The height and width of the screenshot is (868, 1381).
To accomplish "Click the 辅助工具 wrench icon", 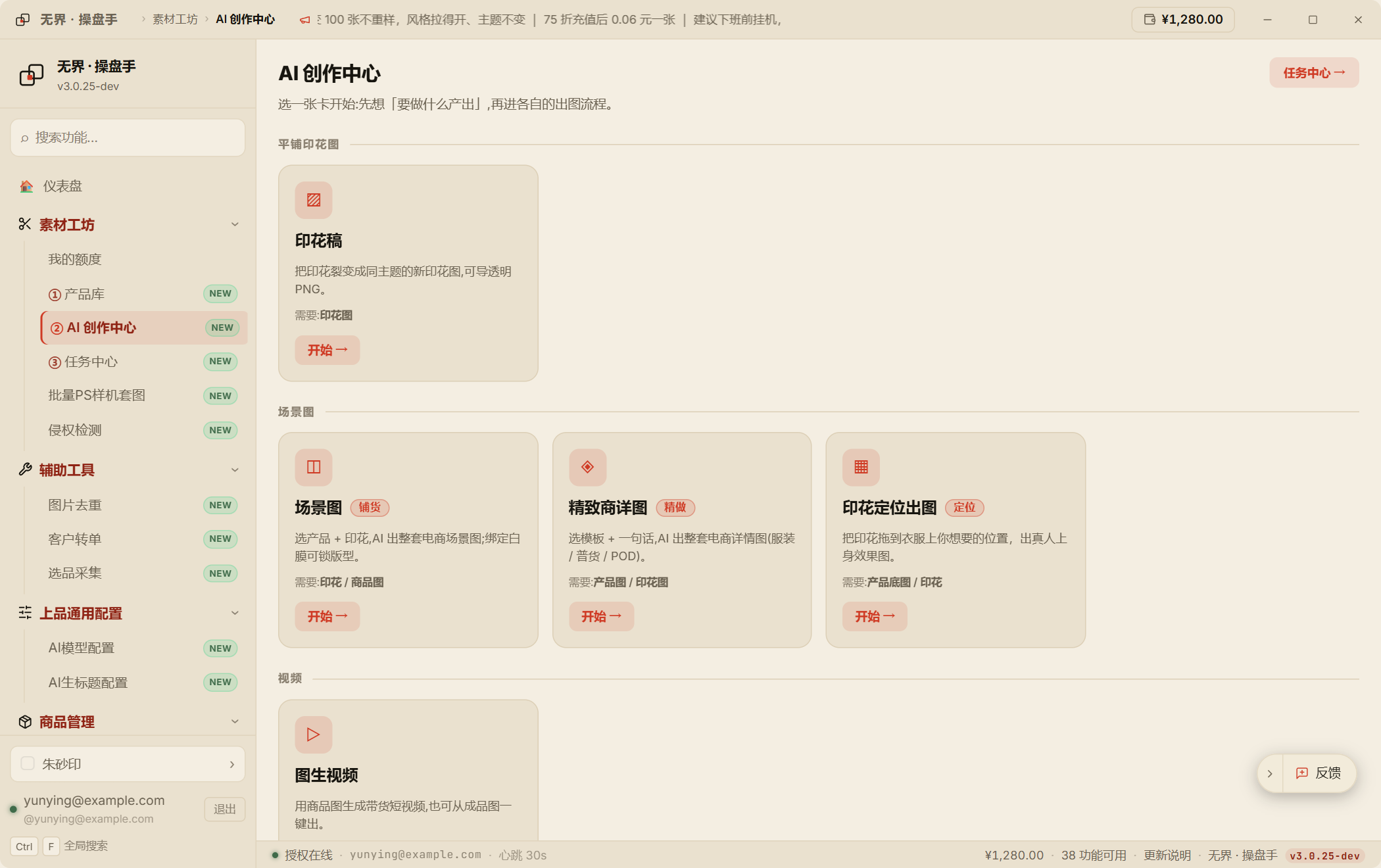I will 25,470.
